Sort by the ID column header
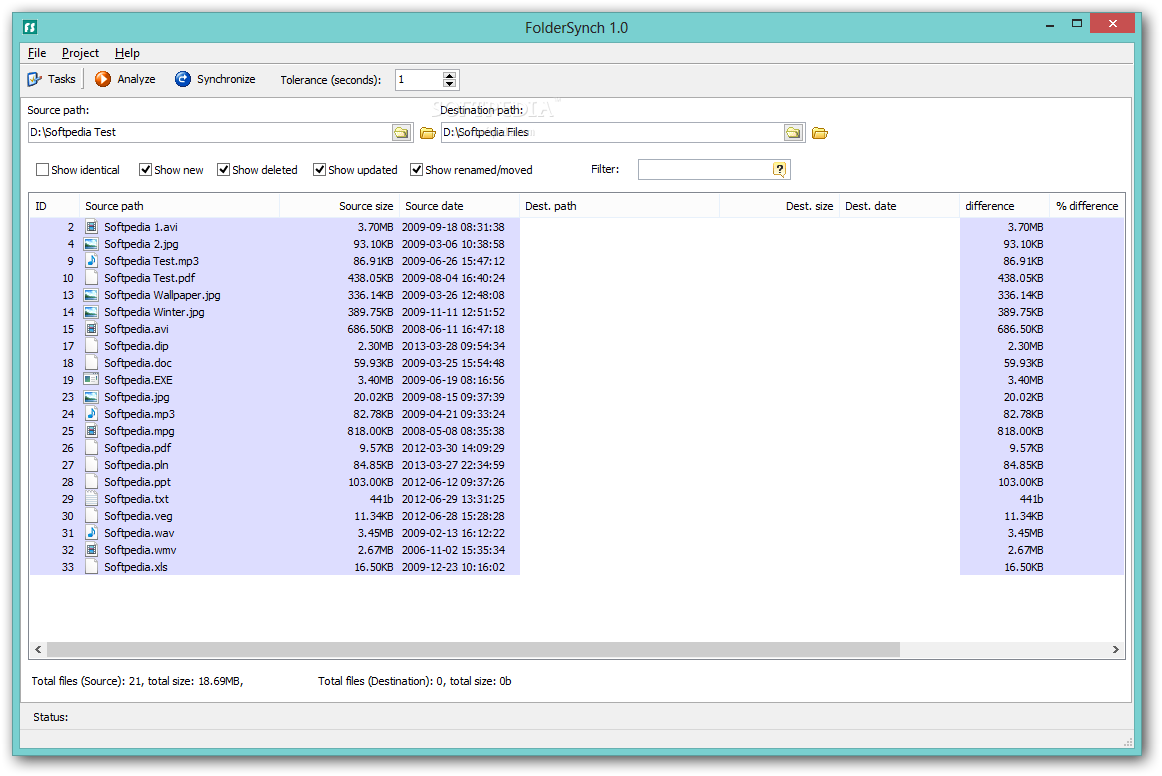The height and width of the screenshot is (776, 1162). [54, 206]
